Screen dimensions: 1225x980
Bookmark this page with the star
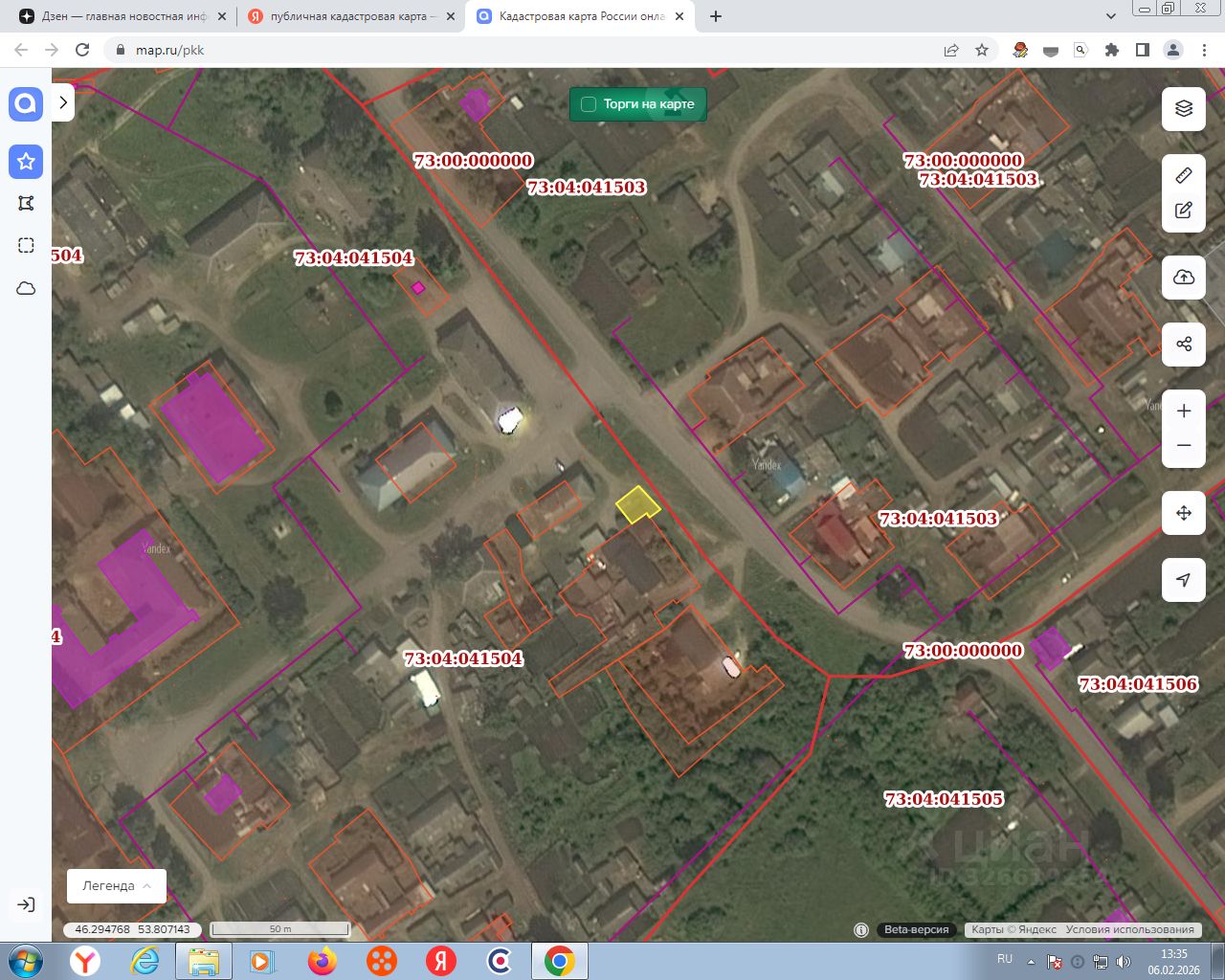pos(982,50)
